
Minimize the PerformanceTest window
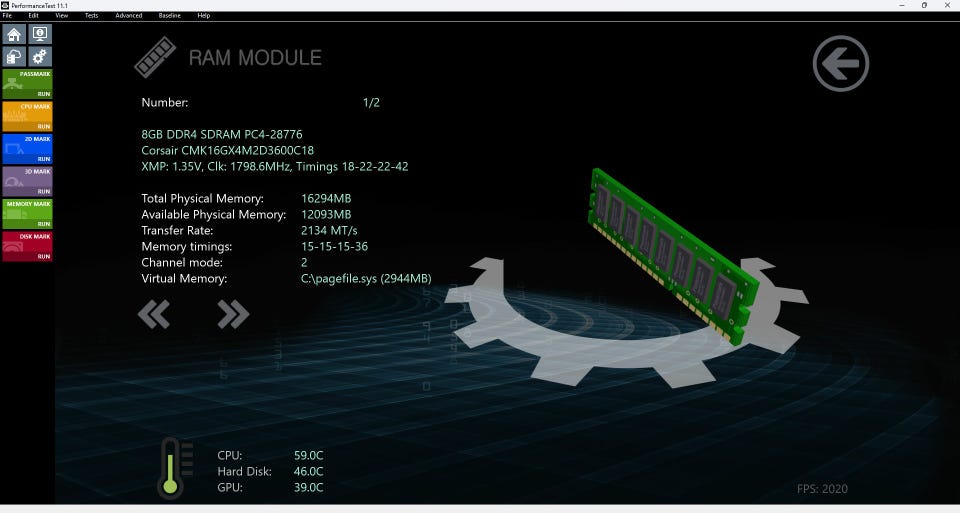902,6
